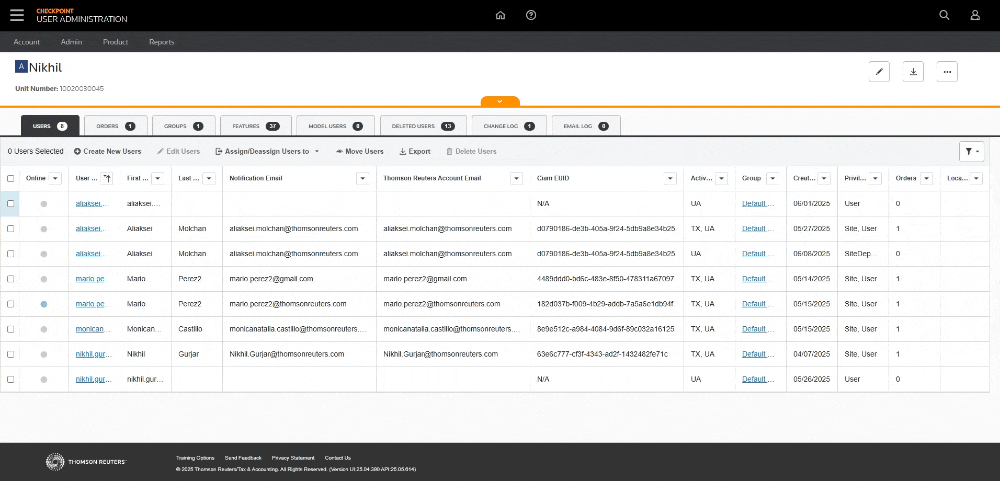The height and width of the screenshot is (481, 1000).
Task: Open Ciam EUID column filter dropdown
Action: [x=670, y=179]
